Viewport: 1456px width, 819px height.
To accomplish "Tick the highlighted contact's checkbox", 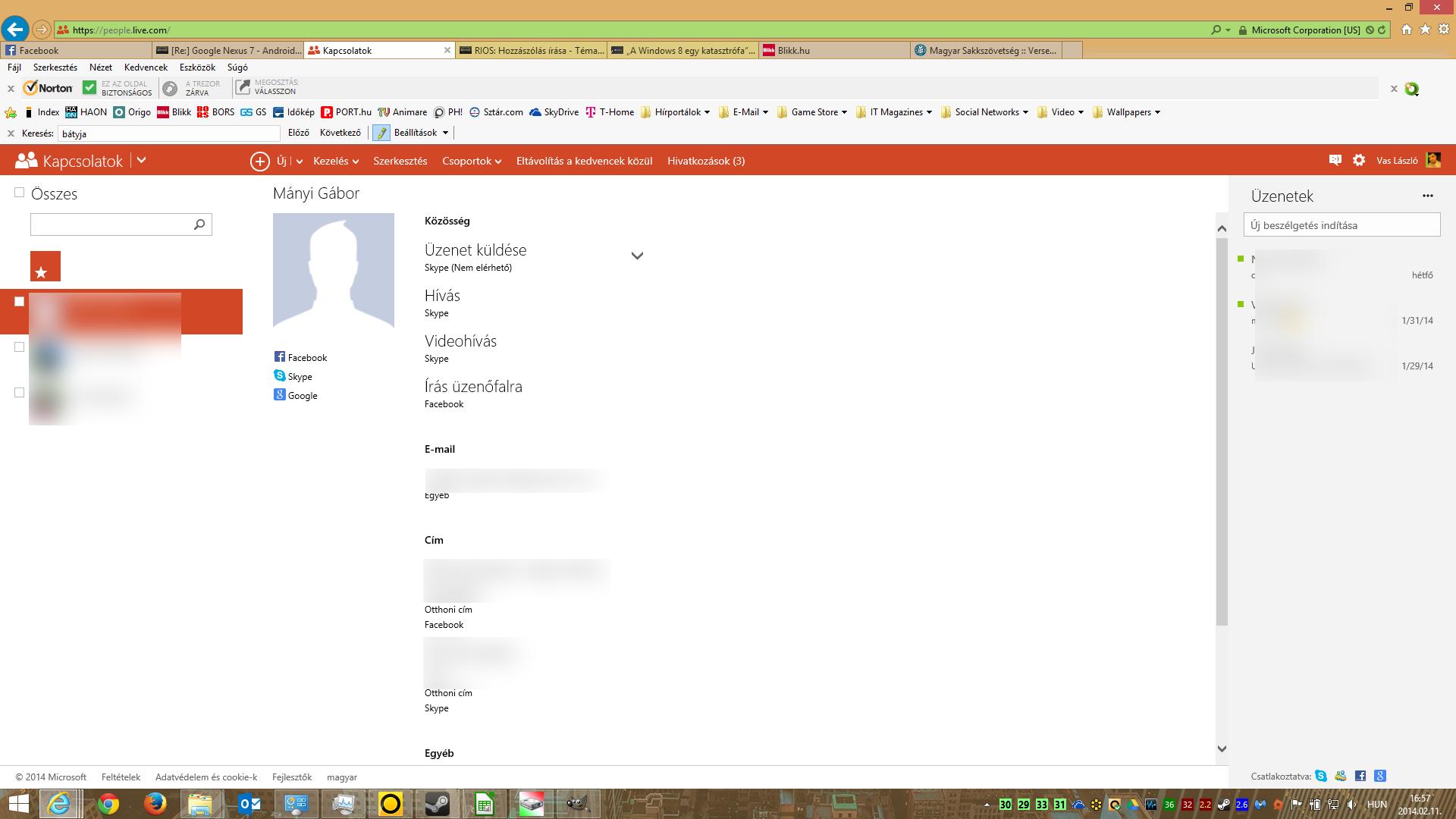I will point(20,302).
